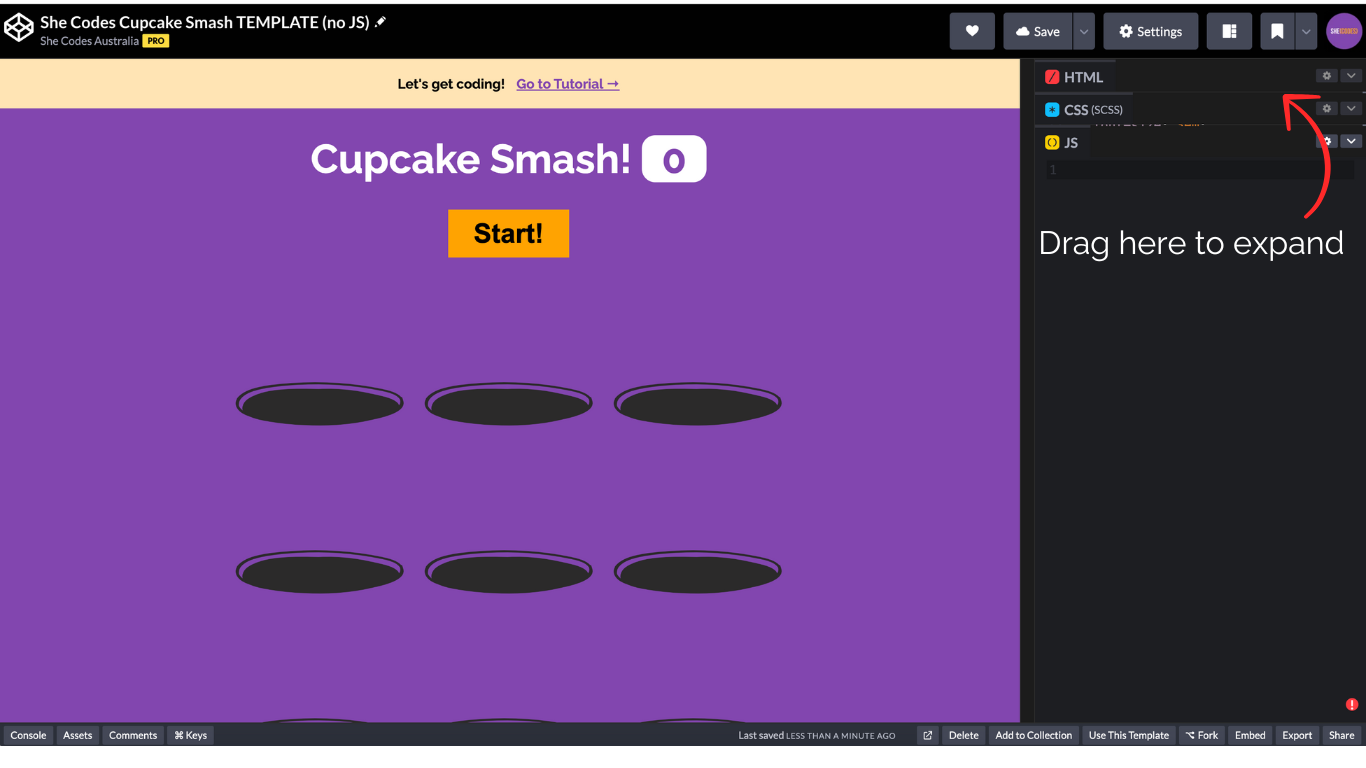Toggle the Assets panel

point(77,735)
